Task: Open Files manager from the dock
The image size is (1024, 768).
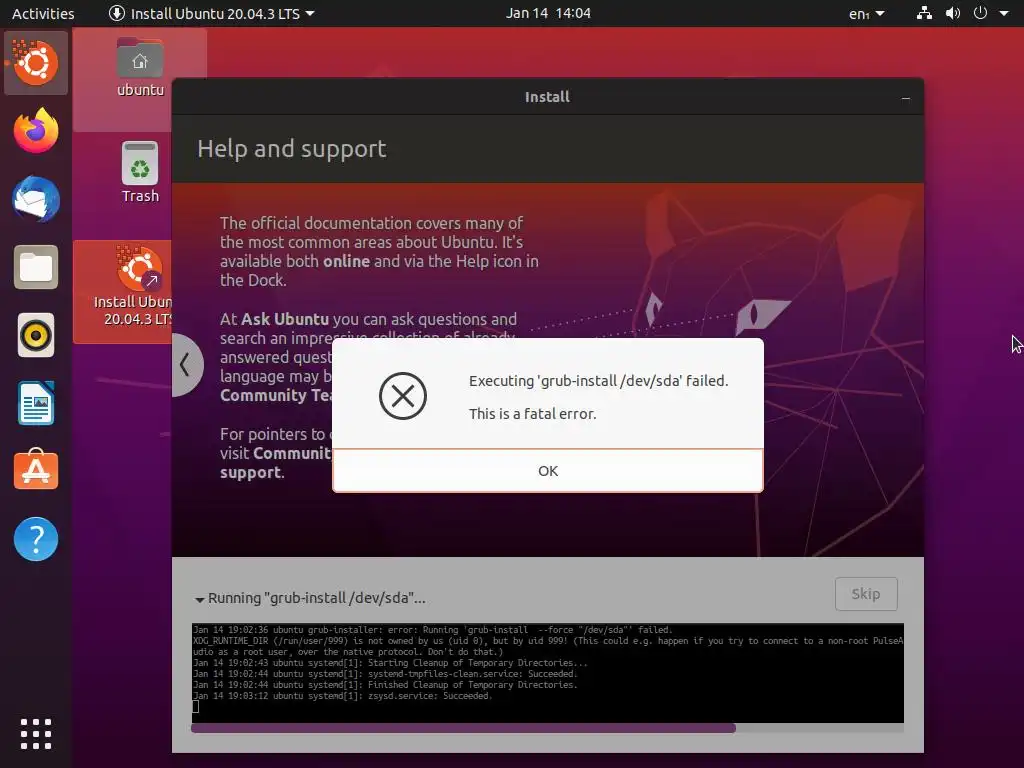Action: tap(36, 267)
